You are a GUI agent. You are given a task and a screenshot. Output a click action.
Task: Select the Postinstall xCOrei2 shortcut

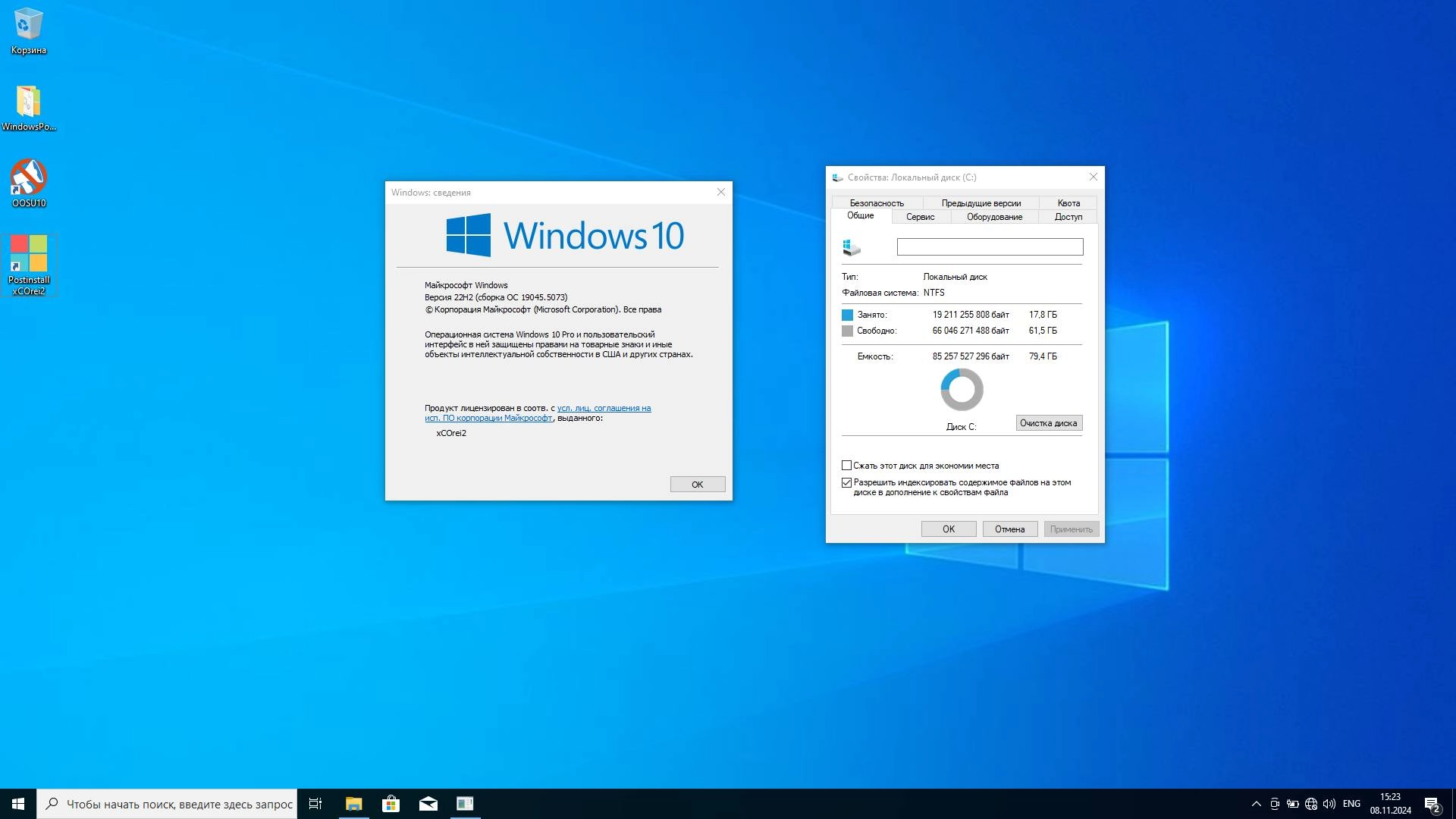[29, 265]
